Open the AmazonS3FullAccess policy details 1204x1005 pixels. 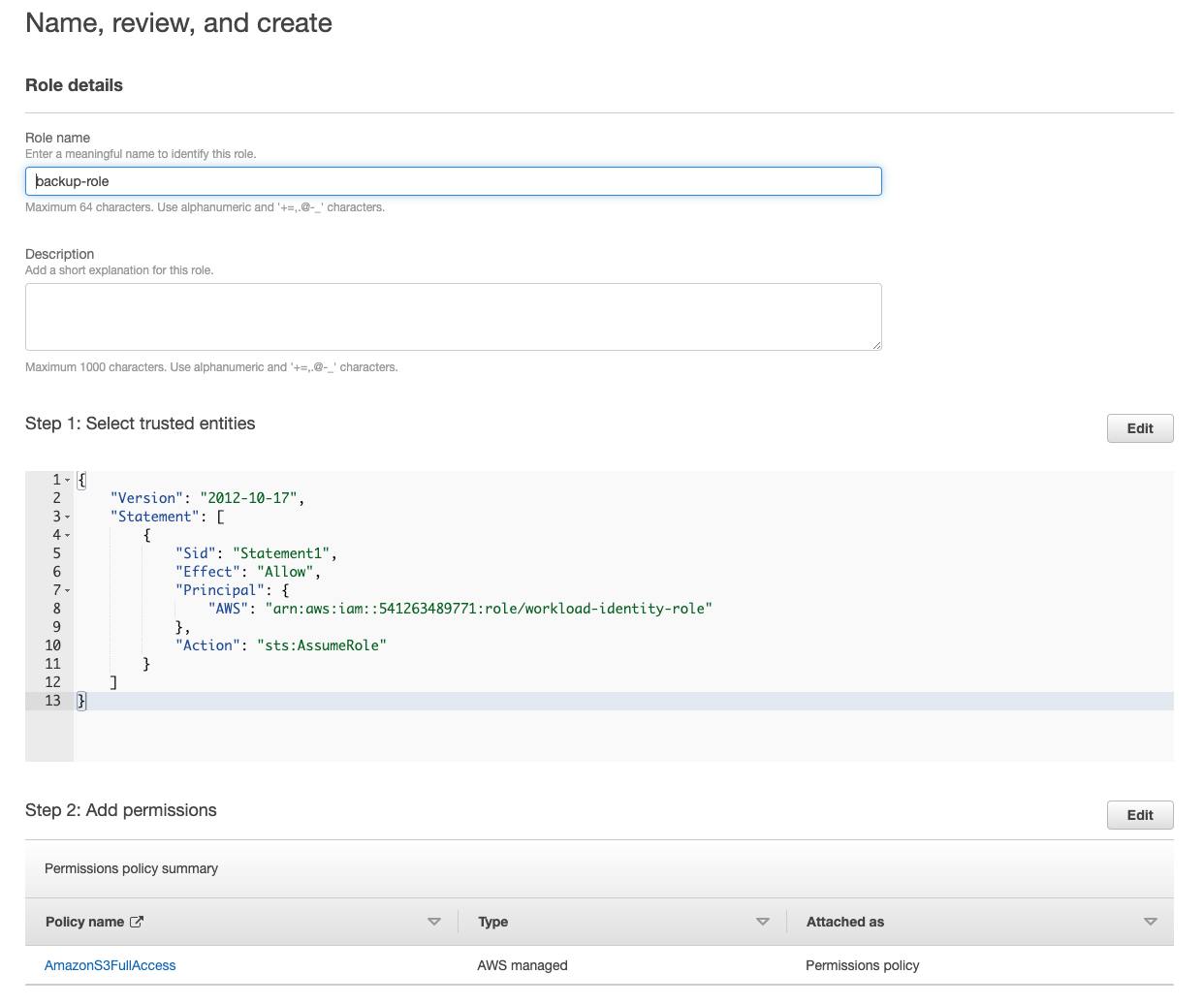tap(110, 965)
